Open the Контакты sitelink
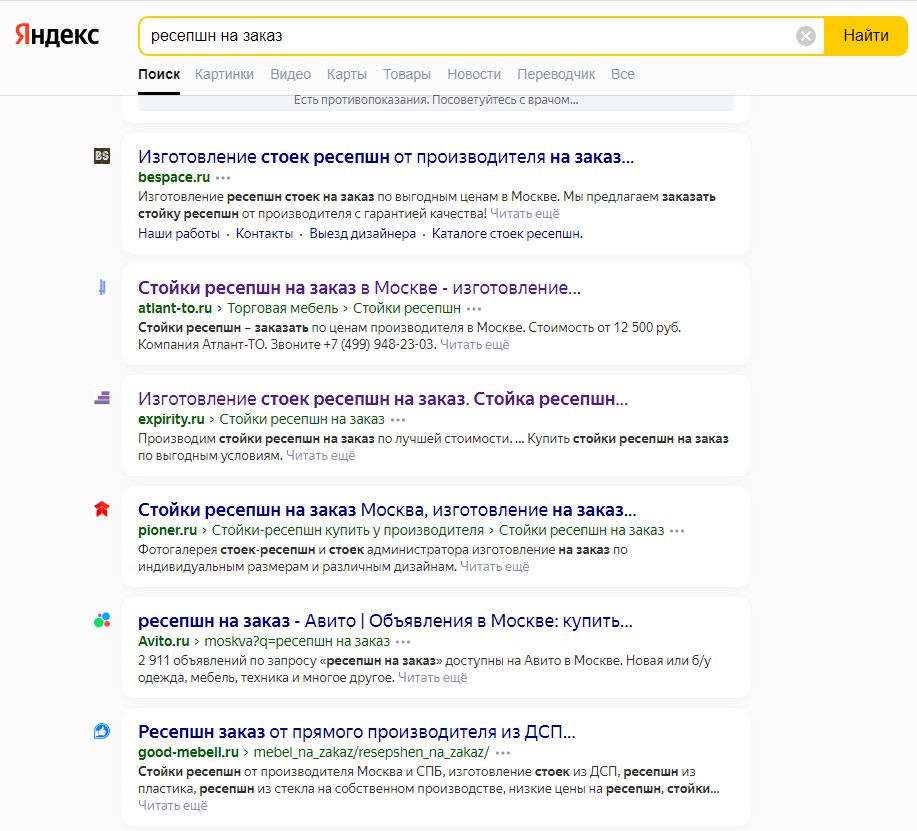917x831 pixels. [x=264, y=233]
